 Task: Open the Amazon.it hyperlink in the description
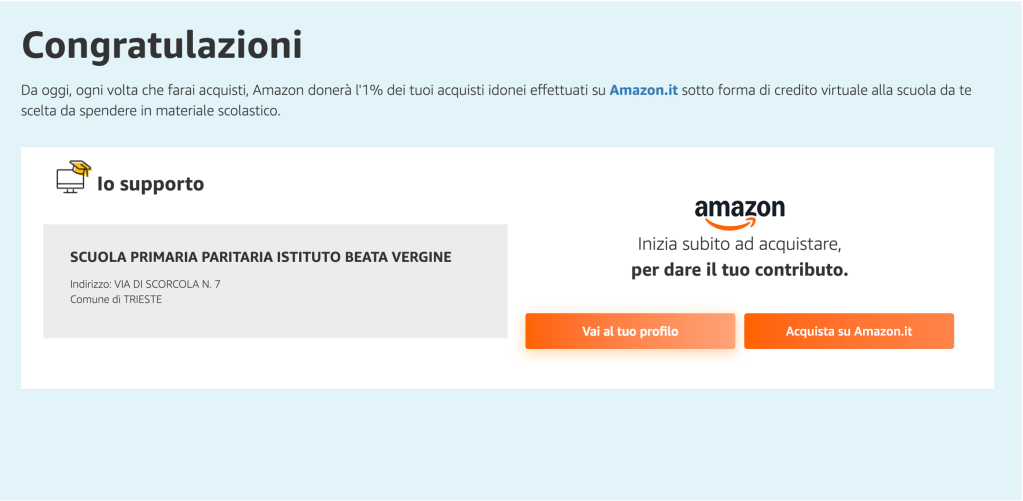(643, 90)
